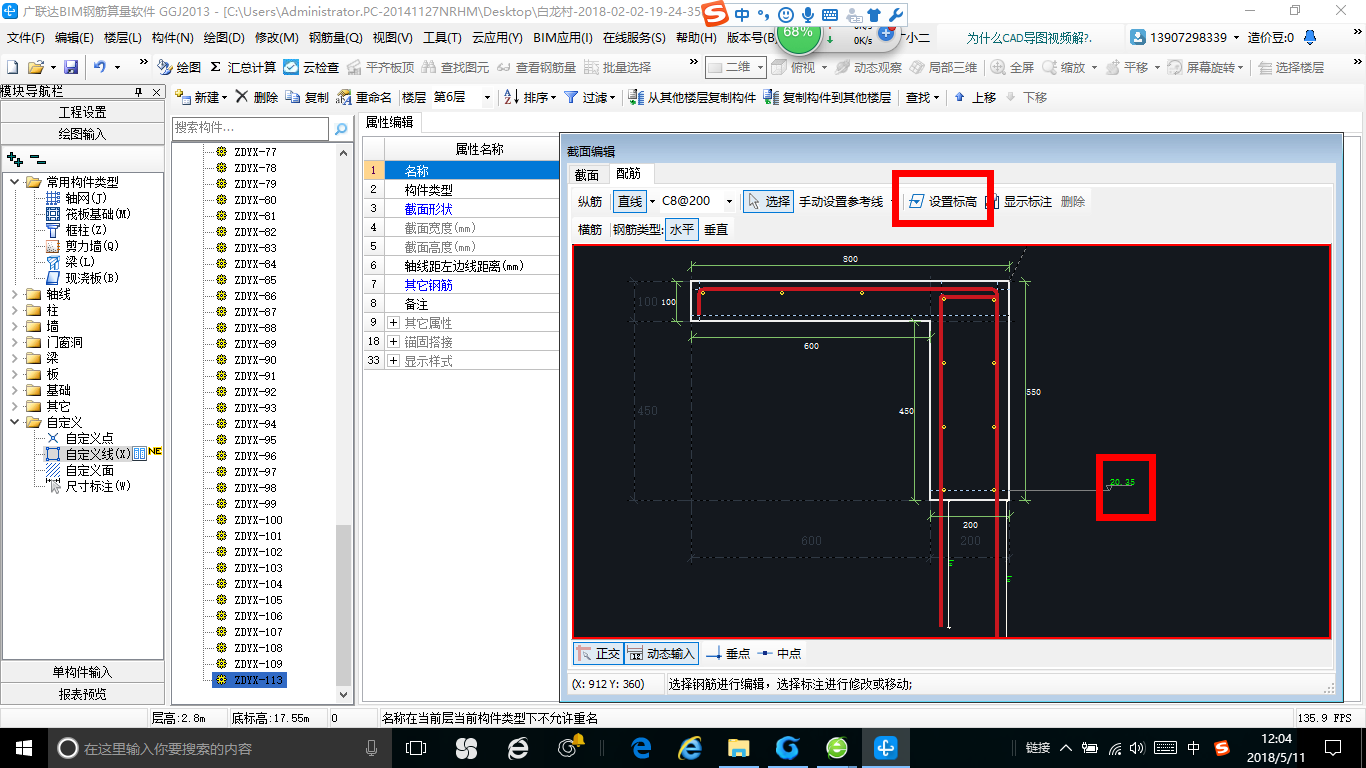Click the expand-all plus icon in navigator

point(14,158)
